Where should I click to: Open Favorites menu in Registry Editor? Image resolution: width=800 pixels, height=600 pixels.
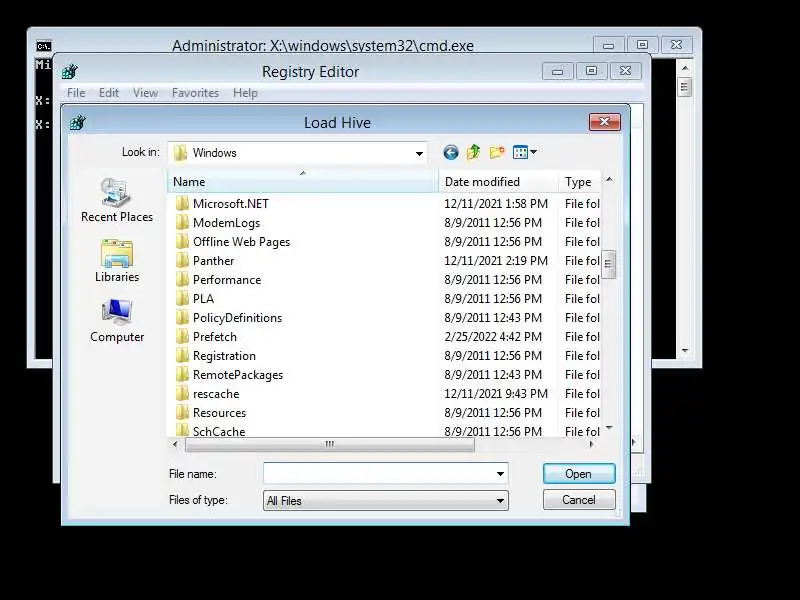[x=195, y=93]
